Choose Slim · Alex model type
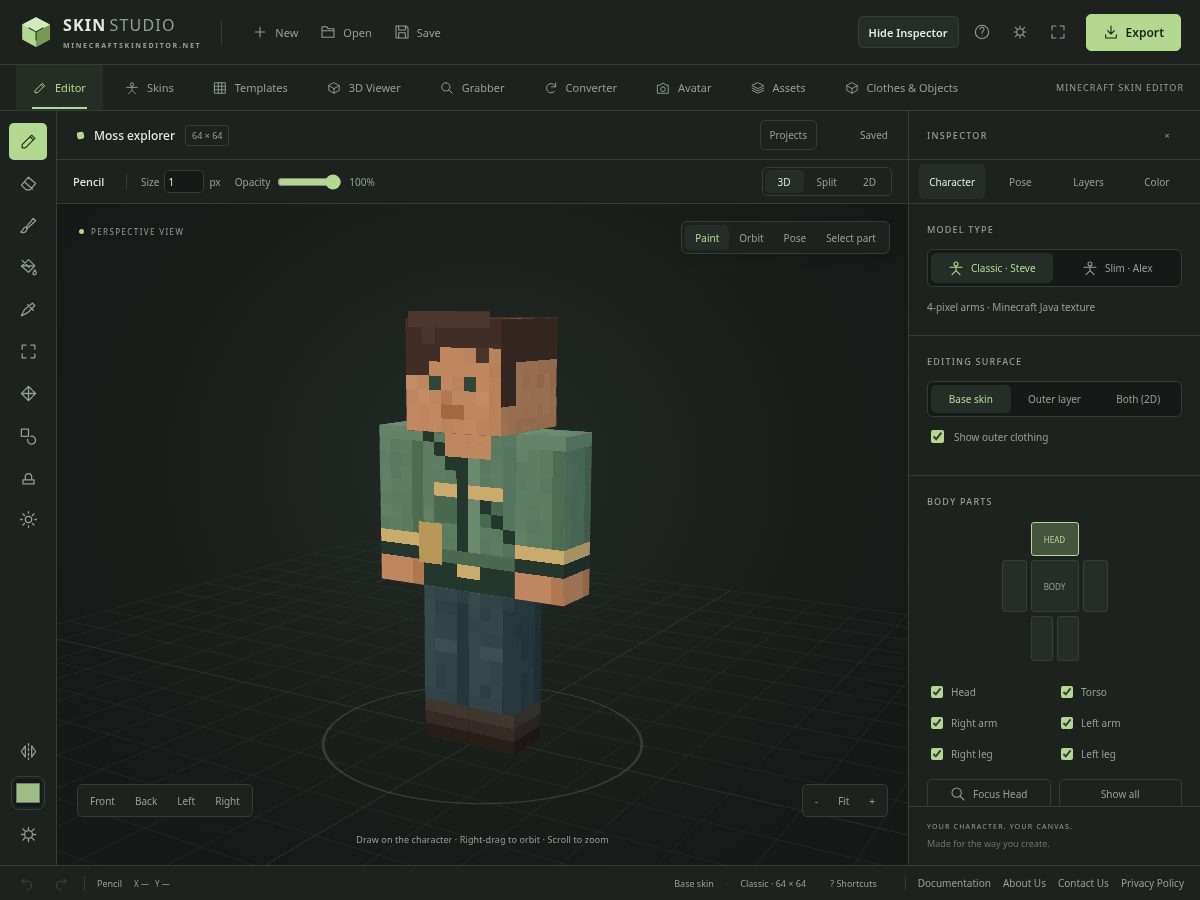 click(1117, 268)
